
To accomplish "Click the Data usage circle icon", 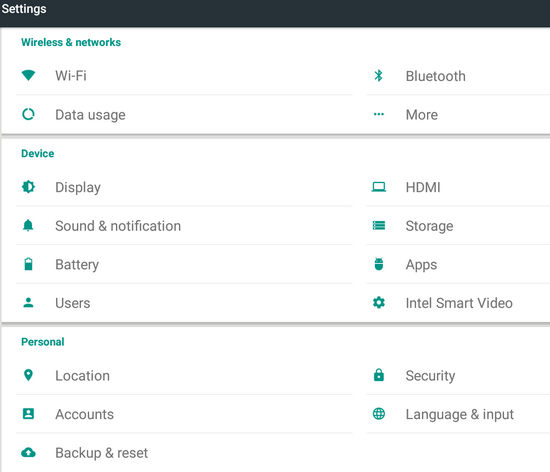I will tap(28, 114).
